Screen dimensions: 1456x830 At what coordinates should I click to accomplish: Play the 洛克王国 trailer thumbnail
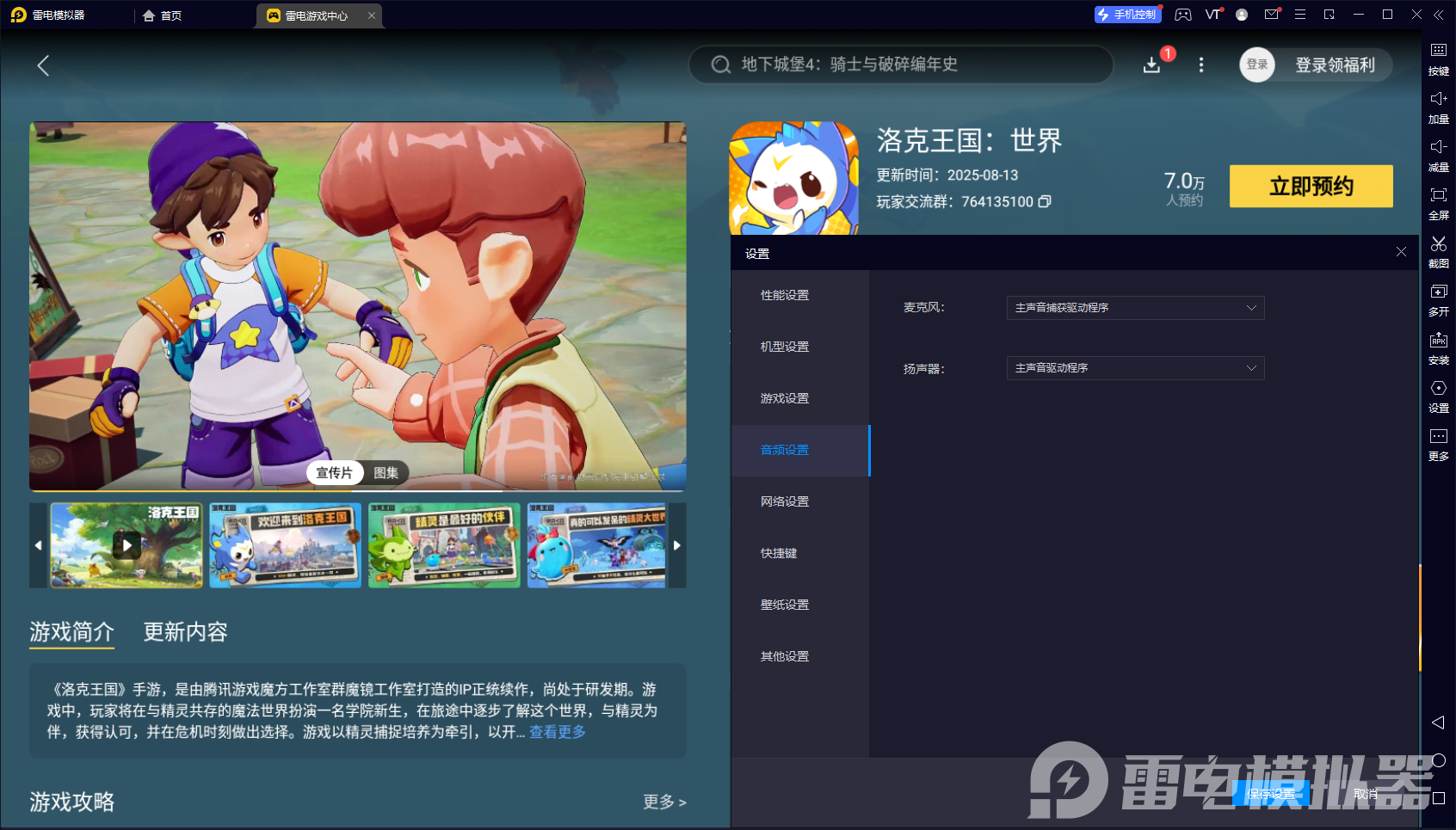pyautogui.click(x=126, y=545)
